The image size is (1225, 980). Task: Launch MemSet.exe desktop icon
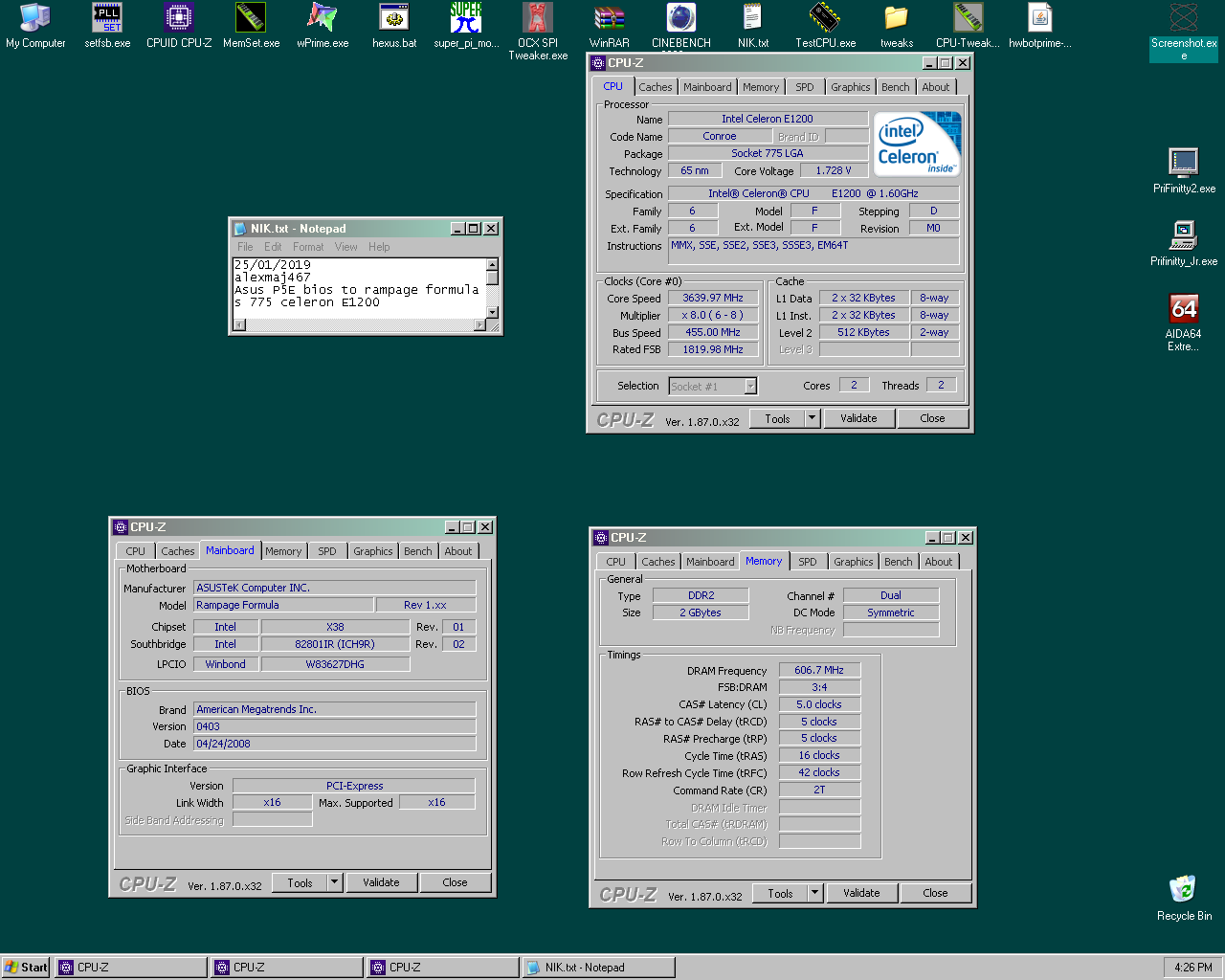point(251,26)
